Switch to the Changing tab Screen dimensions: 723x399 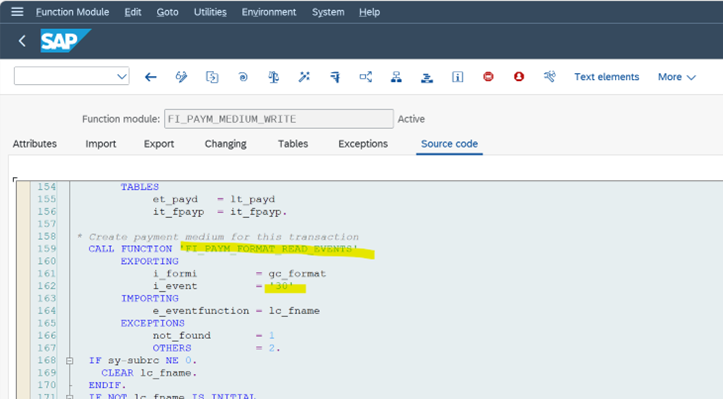click(x=225, y=144)
